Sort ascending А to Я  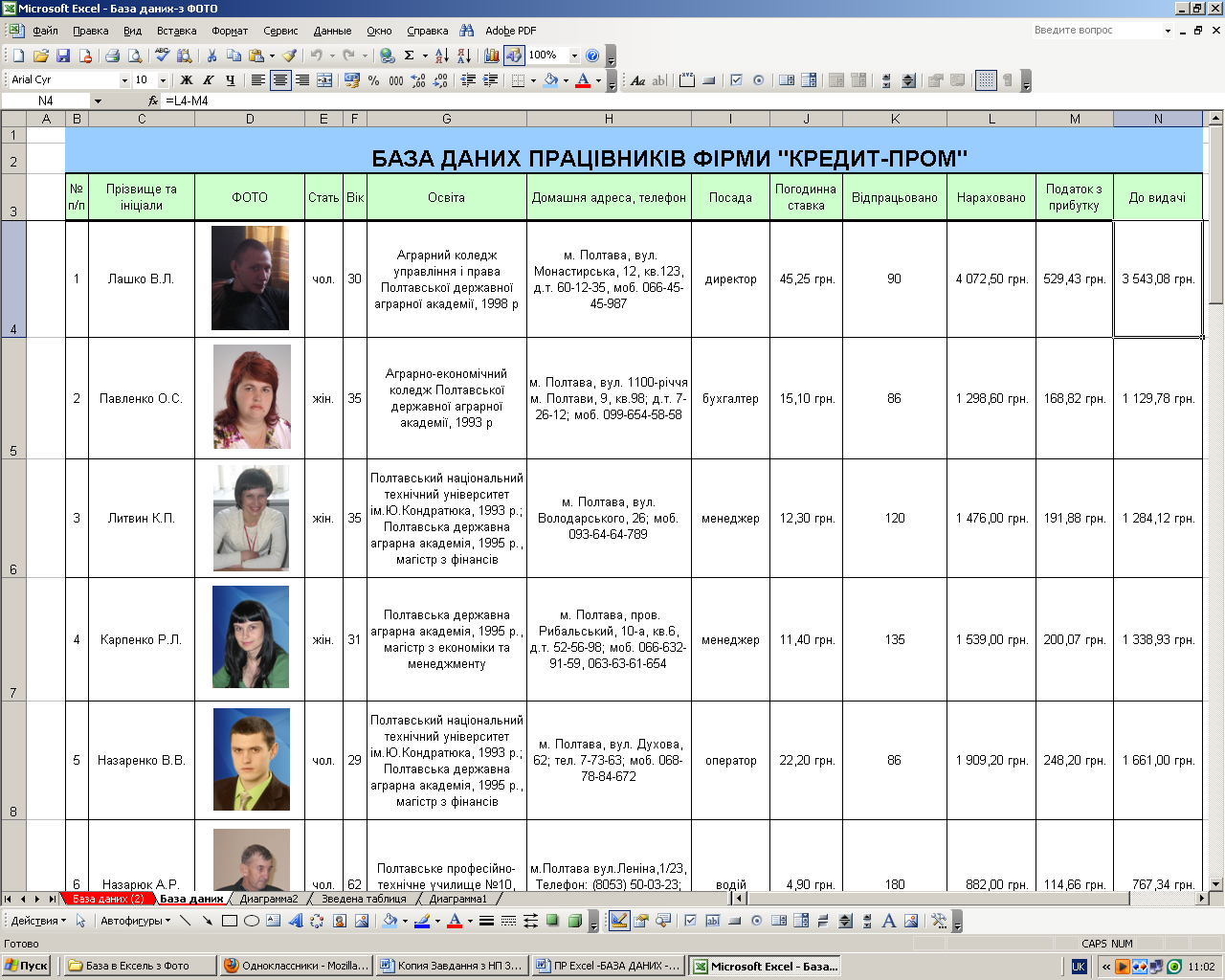(x=441, y=56)
